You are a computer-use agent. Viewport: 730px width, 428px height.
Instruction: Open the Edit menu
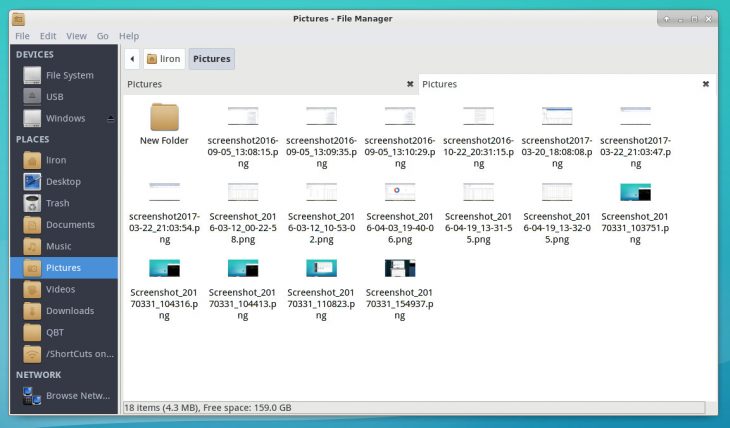coord(48,36)
